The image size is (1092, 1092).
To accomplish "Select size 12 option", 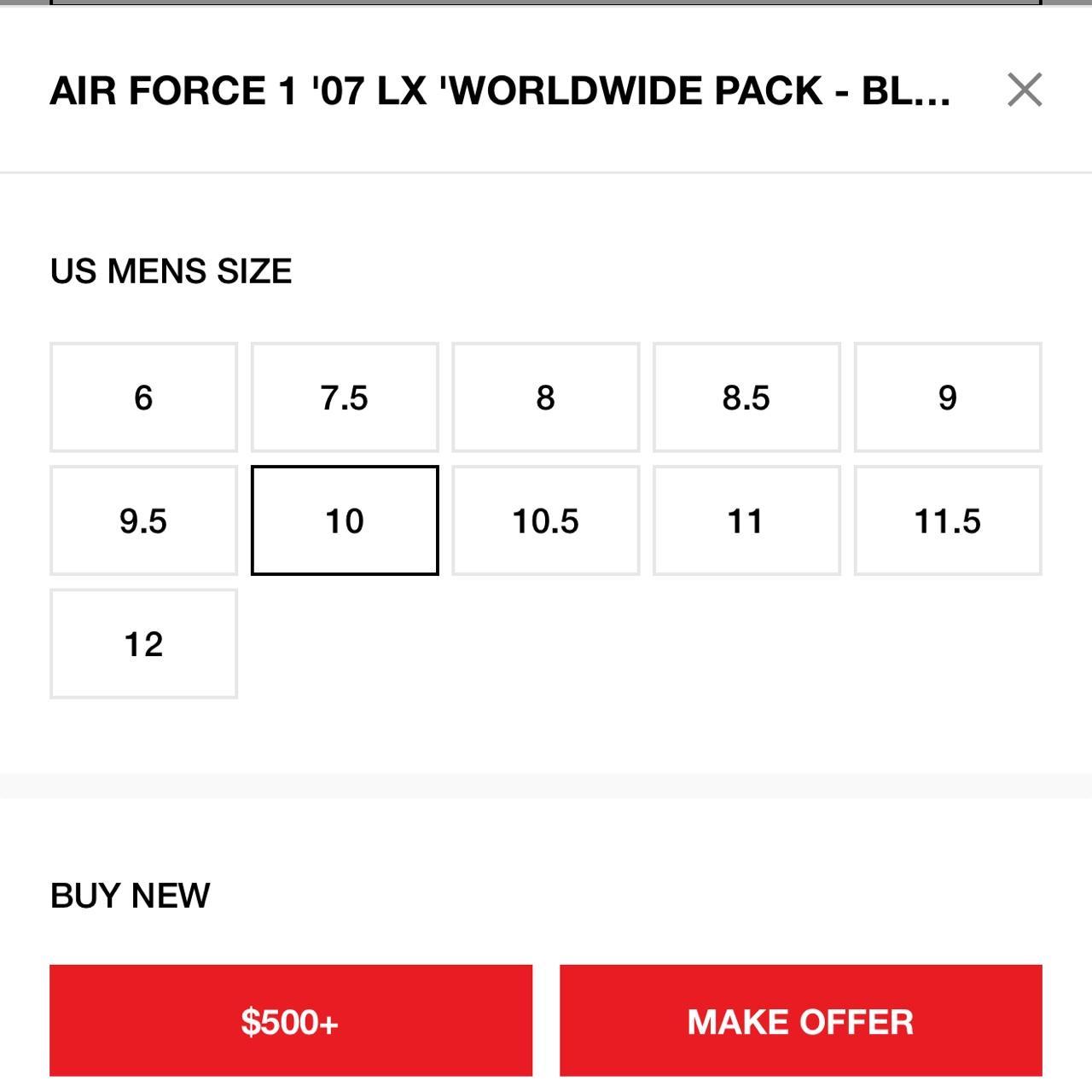I will pyautogui.click(x=143, y=643).
